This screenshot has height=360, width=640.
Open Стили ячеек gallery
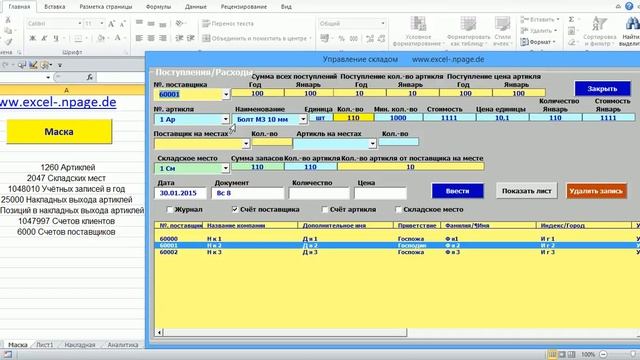point(502,32)
